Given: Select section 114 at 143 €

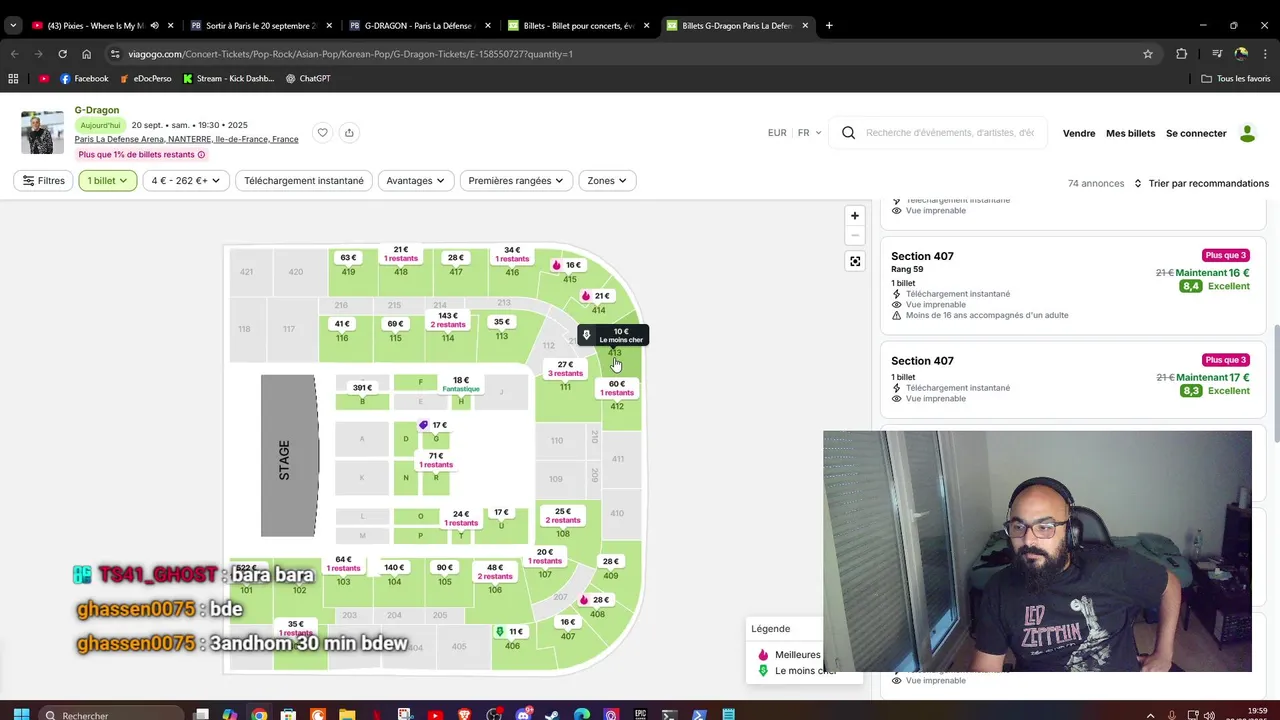Looking at the screenshot, I should pyautogui.click(x=448, y=320).
